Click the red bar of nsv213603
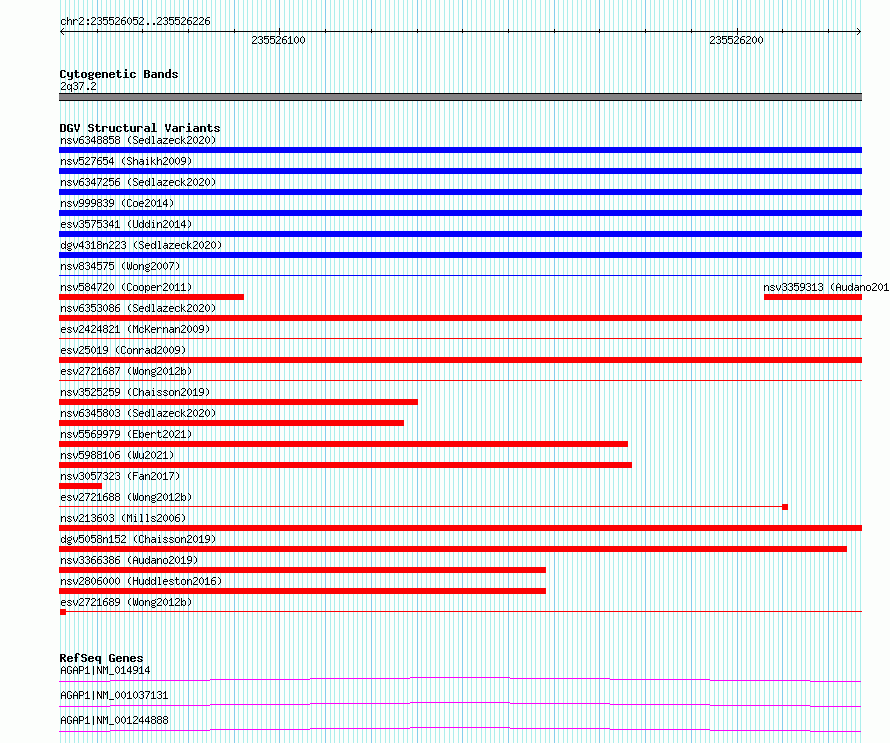The width and height of the screenshot is (890, 743). [x=460, y=528]
